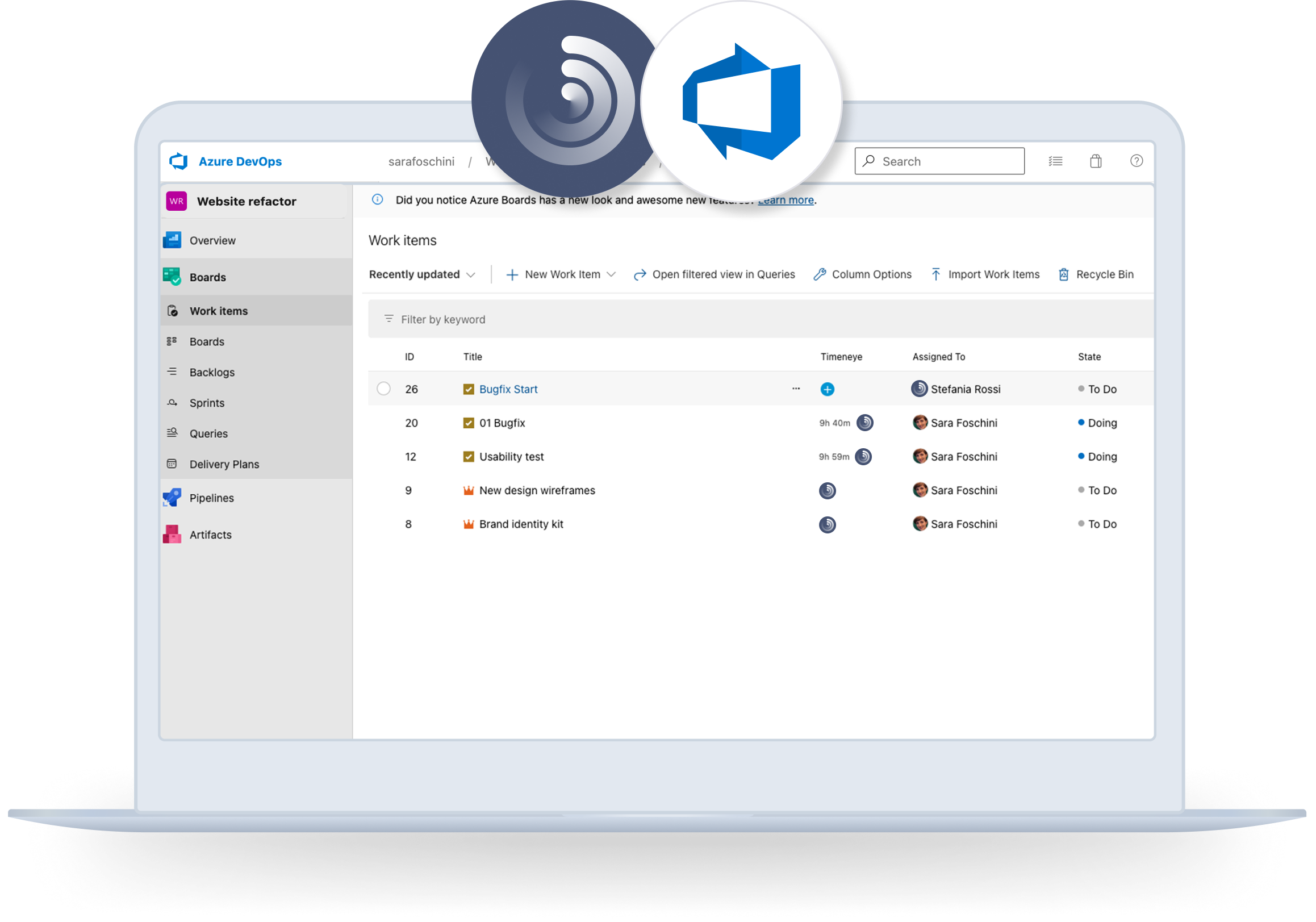
Task: Click into the Search input field
Action: click(939, 161)
